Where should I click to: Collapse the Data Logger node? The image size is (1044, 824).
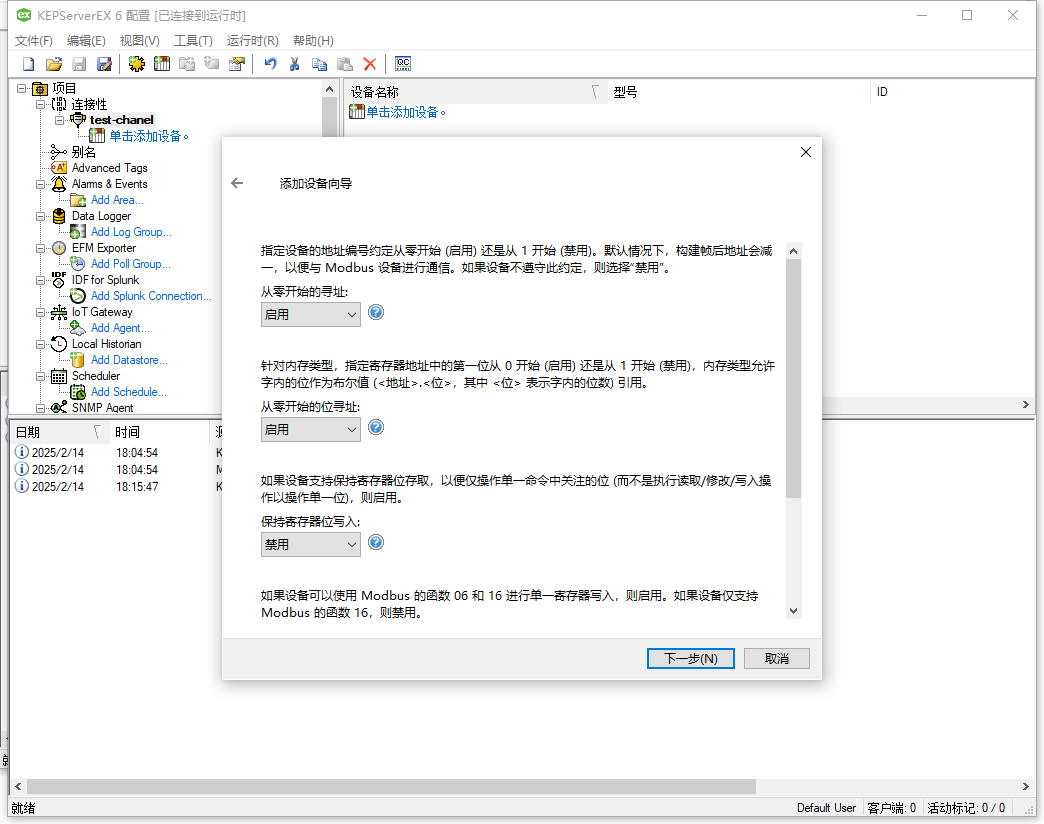click(x=41, y=216)
